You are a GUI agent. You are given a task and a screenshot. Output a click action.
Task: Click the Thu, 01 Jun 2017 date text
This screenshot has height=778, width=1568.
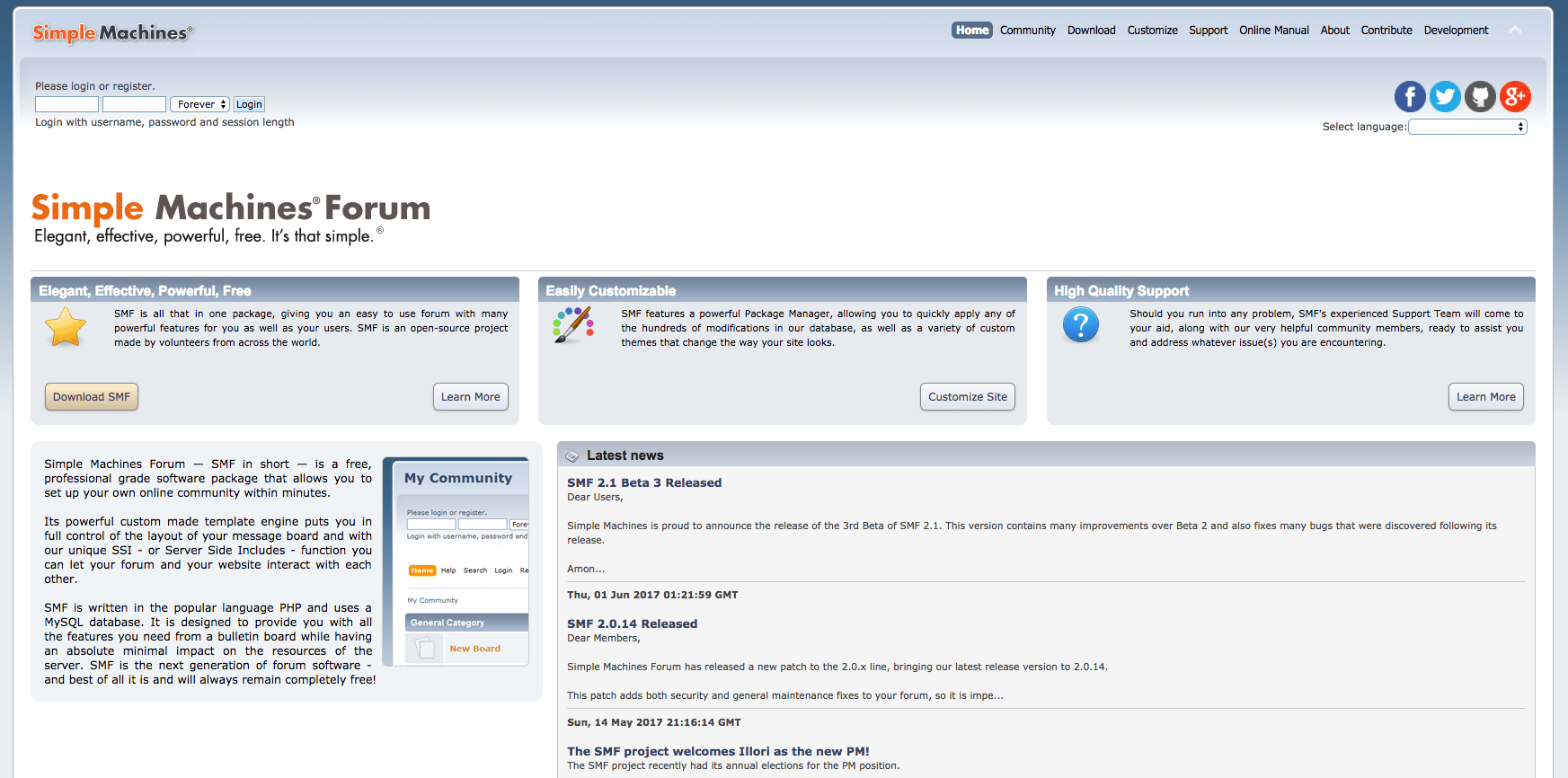pyautogui.click(x=652, y=596)
